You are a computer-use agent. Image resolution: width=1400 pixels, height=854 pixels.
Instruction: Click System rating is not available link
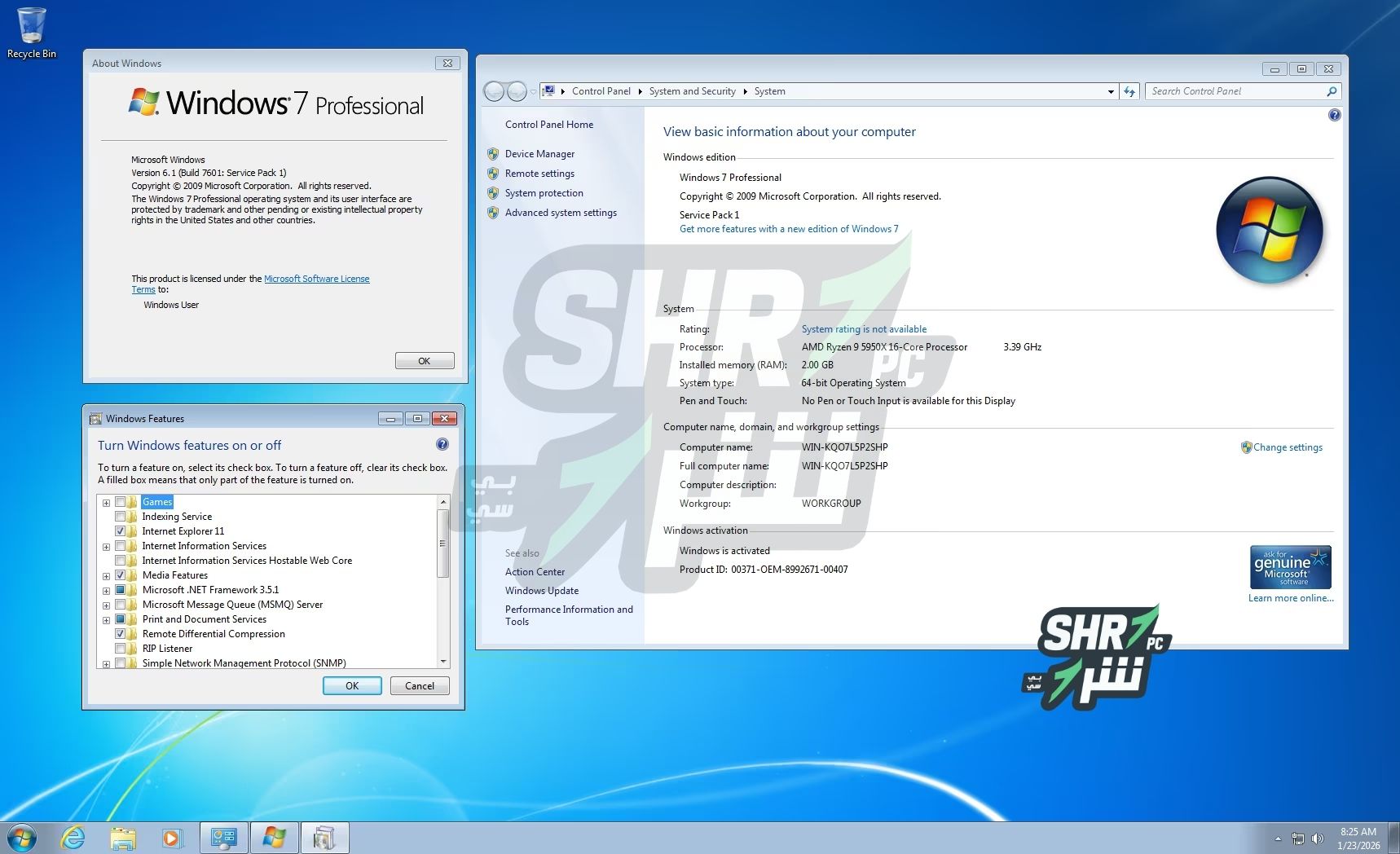coord(864,329)
